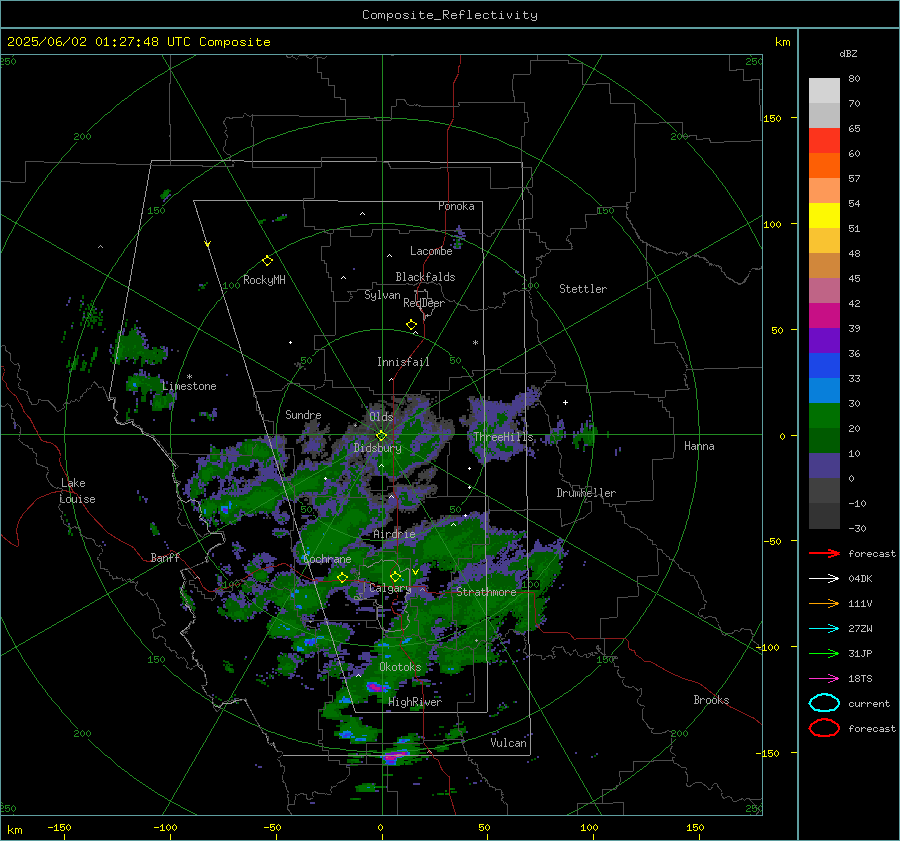Click the yellow diamond marker above RockyMH
The height and width of the screenshot is (841, 900).
[267, 261]
